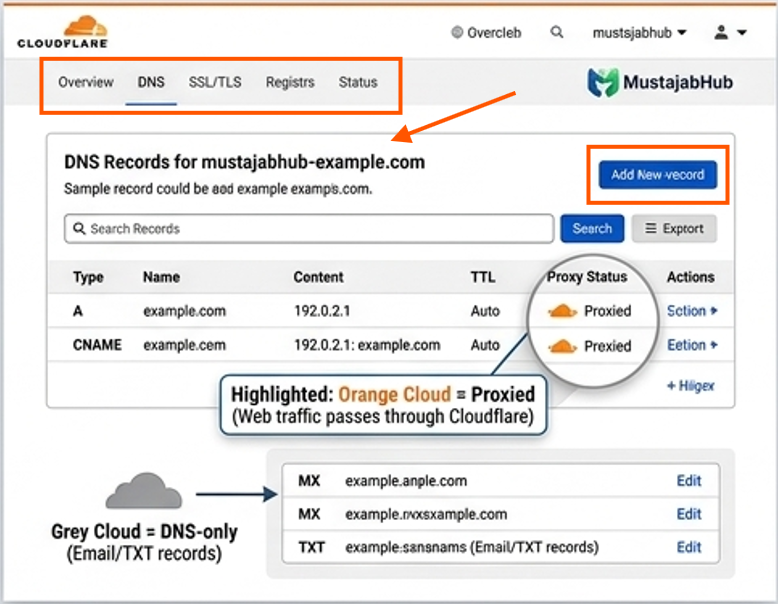
Task: Click the Actions column header
Action: 691,277
